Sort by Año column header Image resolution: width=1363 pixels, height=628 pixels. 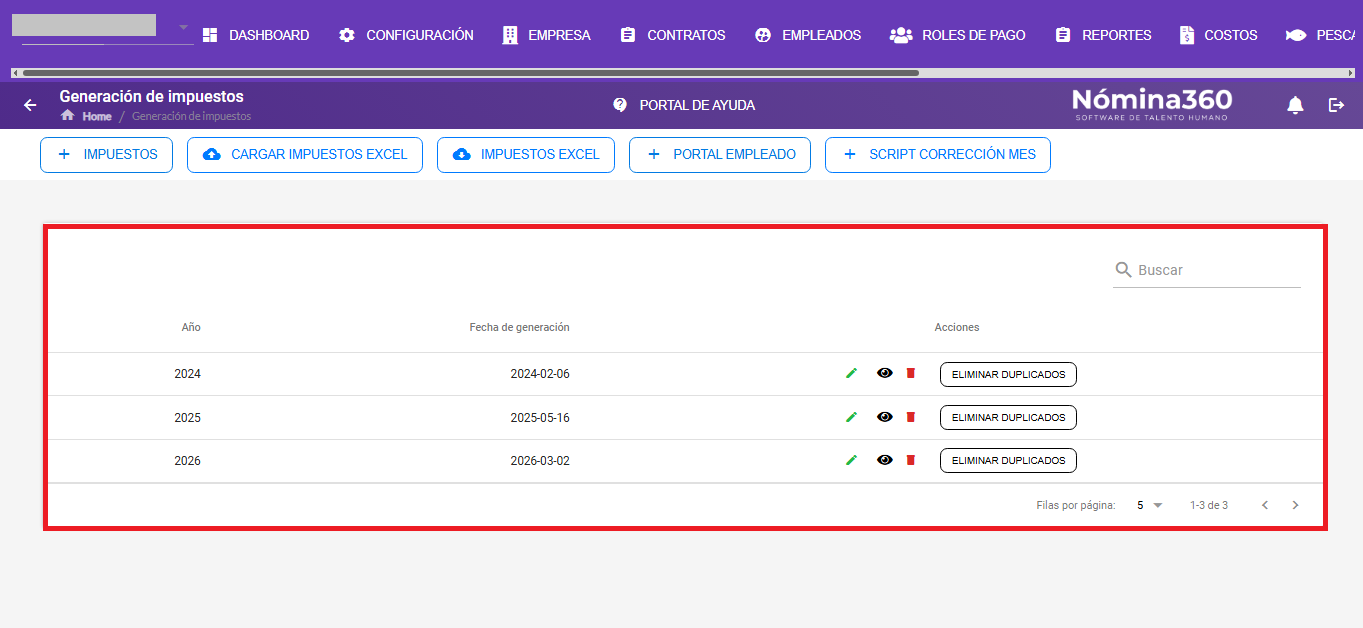click(x=191, y=327)
